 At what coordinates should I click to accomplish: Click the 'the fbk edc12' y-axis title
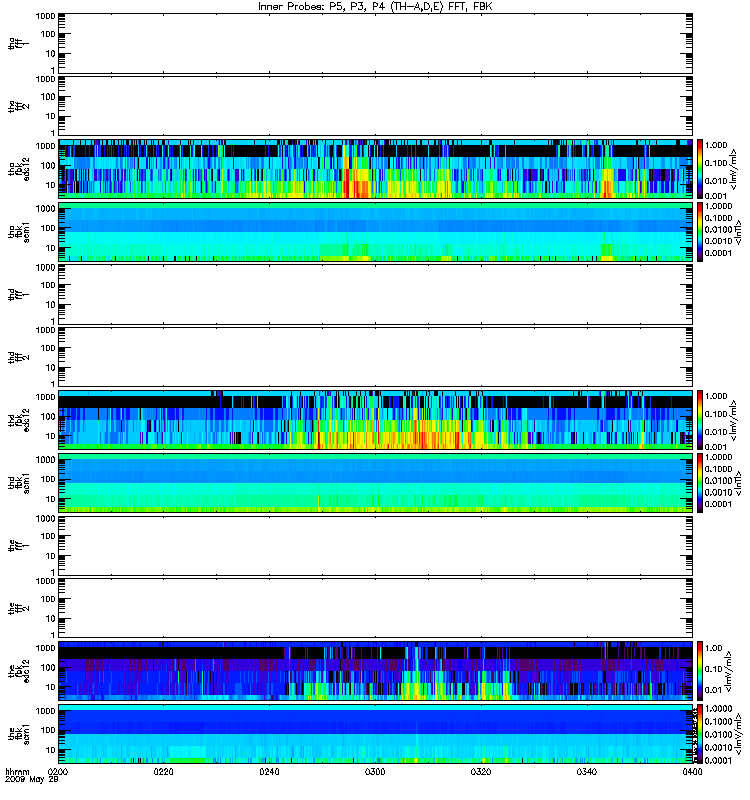tap(19, 671)
